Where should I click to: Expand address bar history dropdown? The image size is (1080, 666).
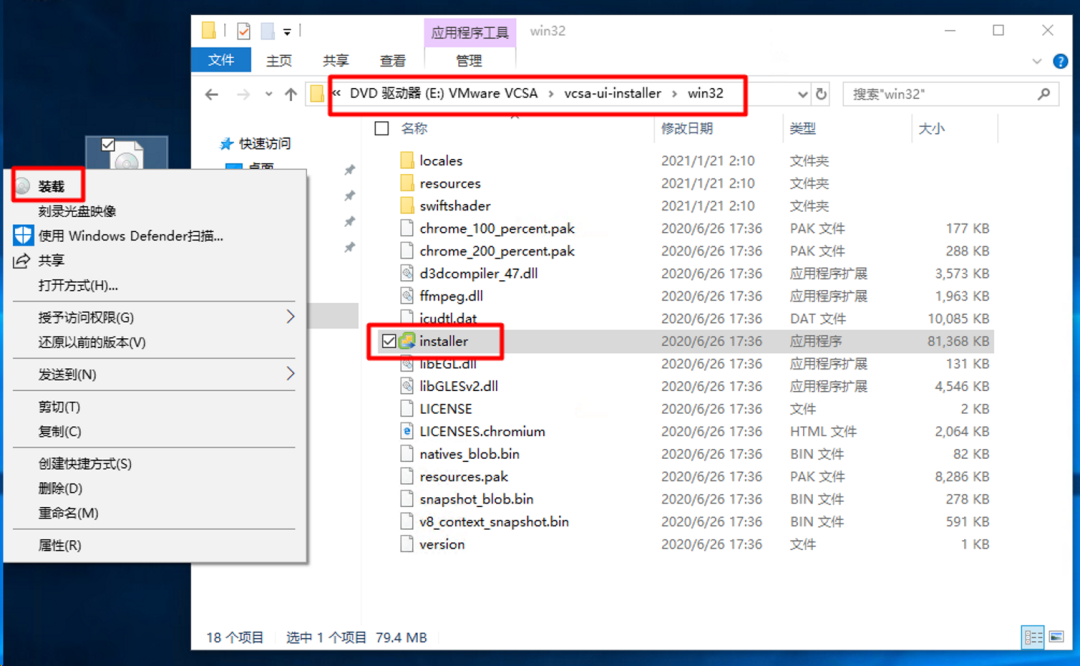click(x=802, y=94)
